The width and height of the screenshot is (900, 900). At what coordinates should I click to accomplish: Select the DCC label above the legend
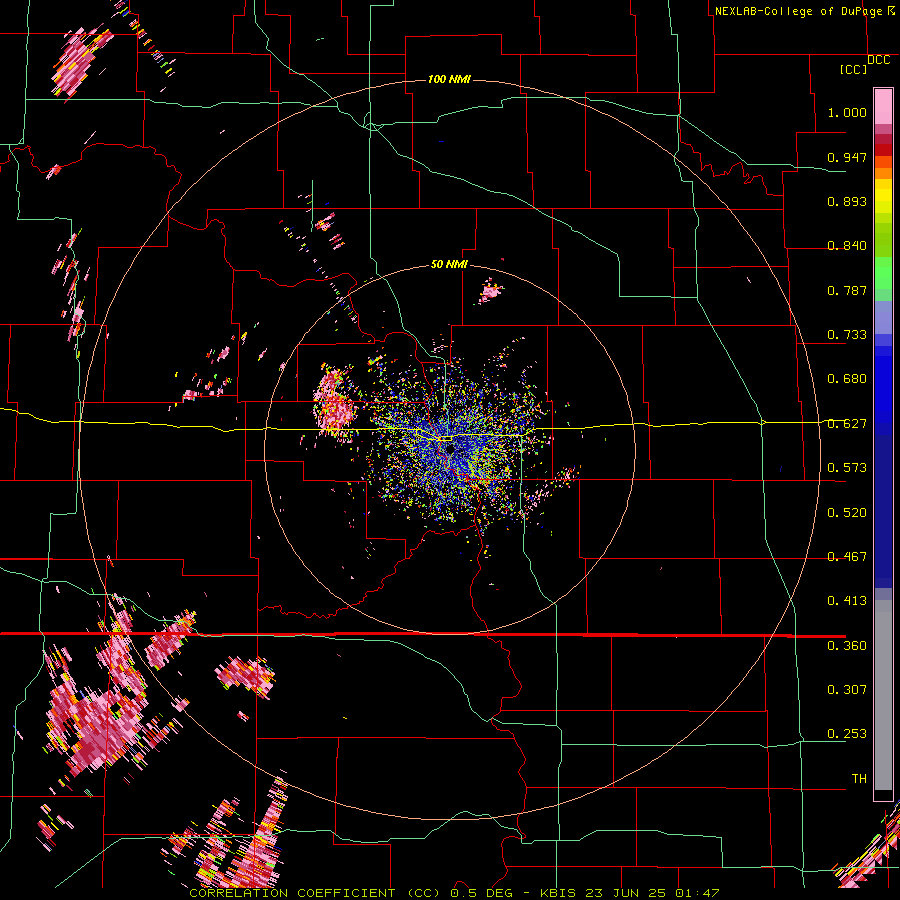coord(878,60)
